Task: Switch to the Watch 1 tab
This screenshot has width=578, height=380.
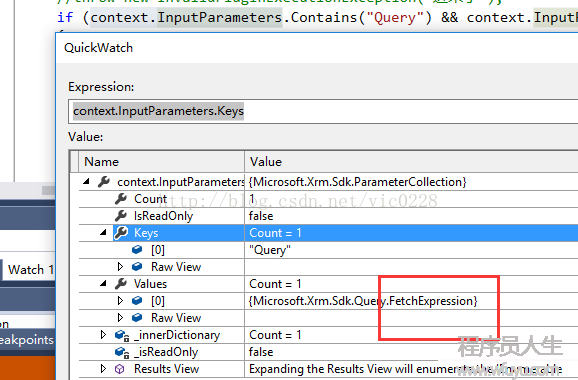Action: 29,270
